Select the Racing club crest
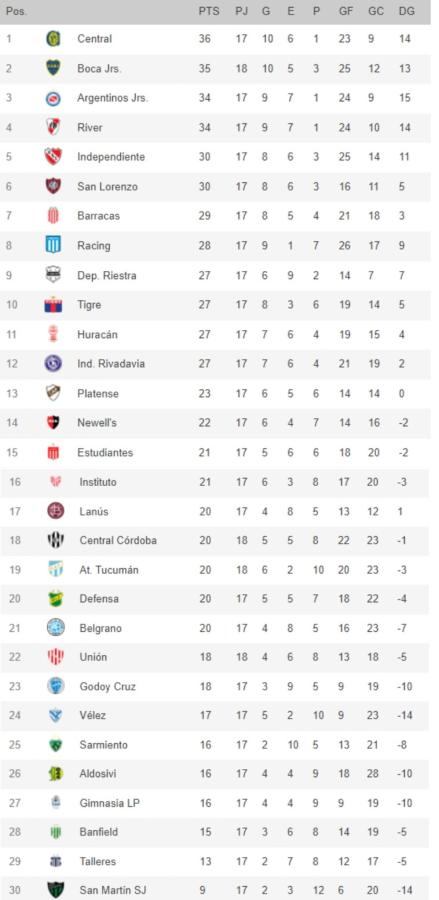This screenshot has width=439, height=900. pos(53,245)
